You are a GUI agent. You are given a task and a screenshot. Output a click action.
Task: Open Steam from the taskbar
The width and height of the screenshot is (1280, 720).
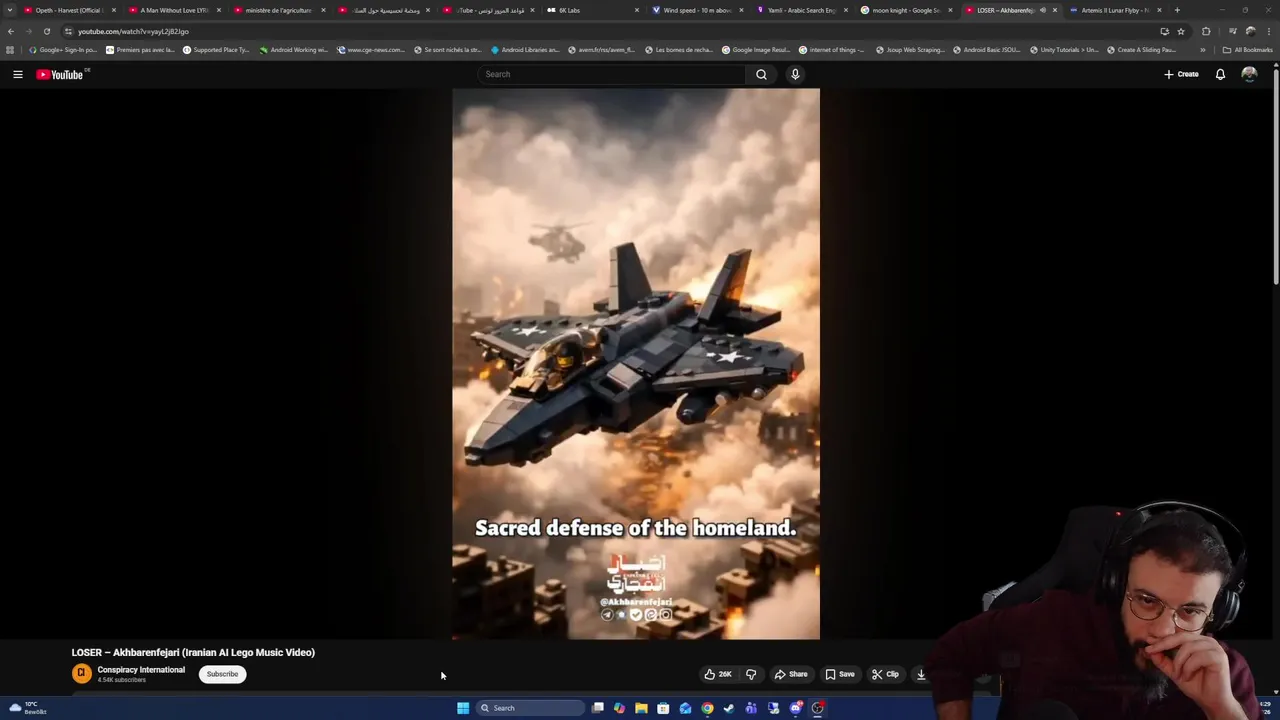point(729,708)
